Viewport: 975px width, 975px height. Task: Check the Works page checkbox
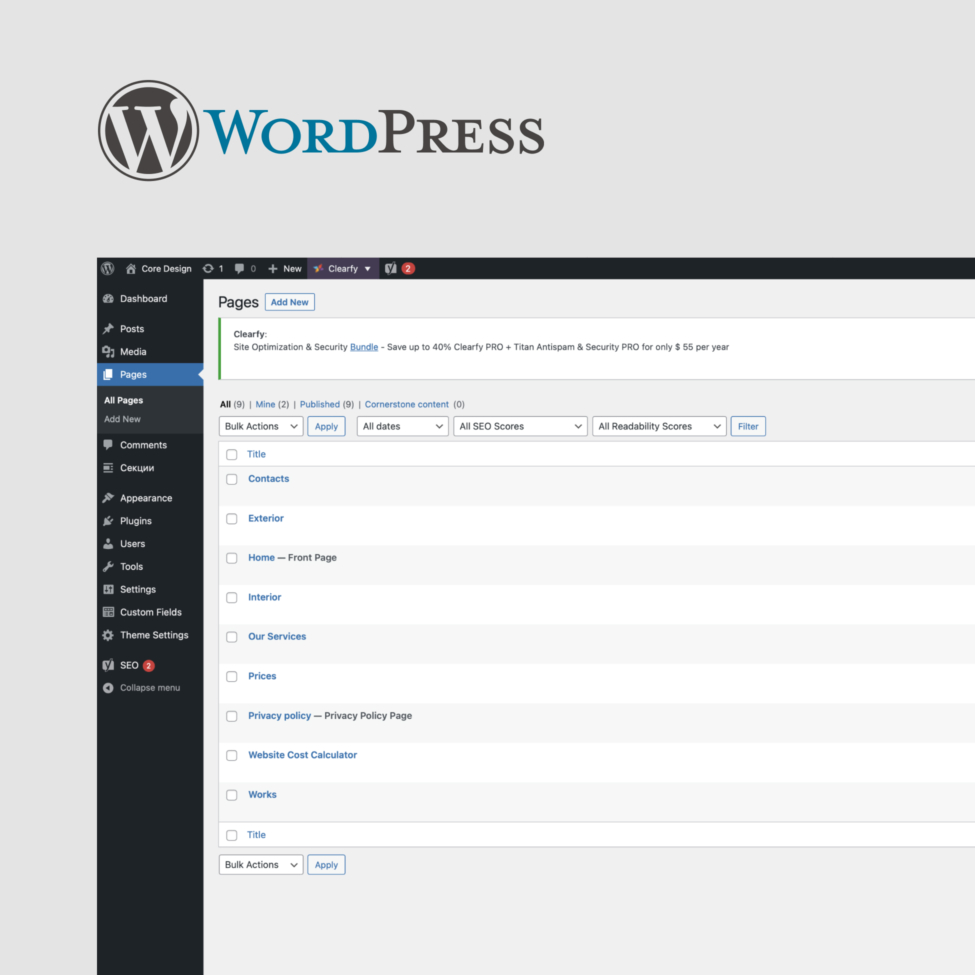[232, 795]
